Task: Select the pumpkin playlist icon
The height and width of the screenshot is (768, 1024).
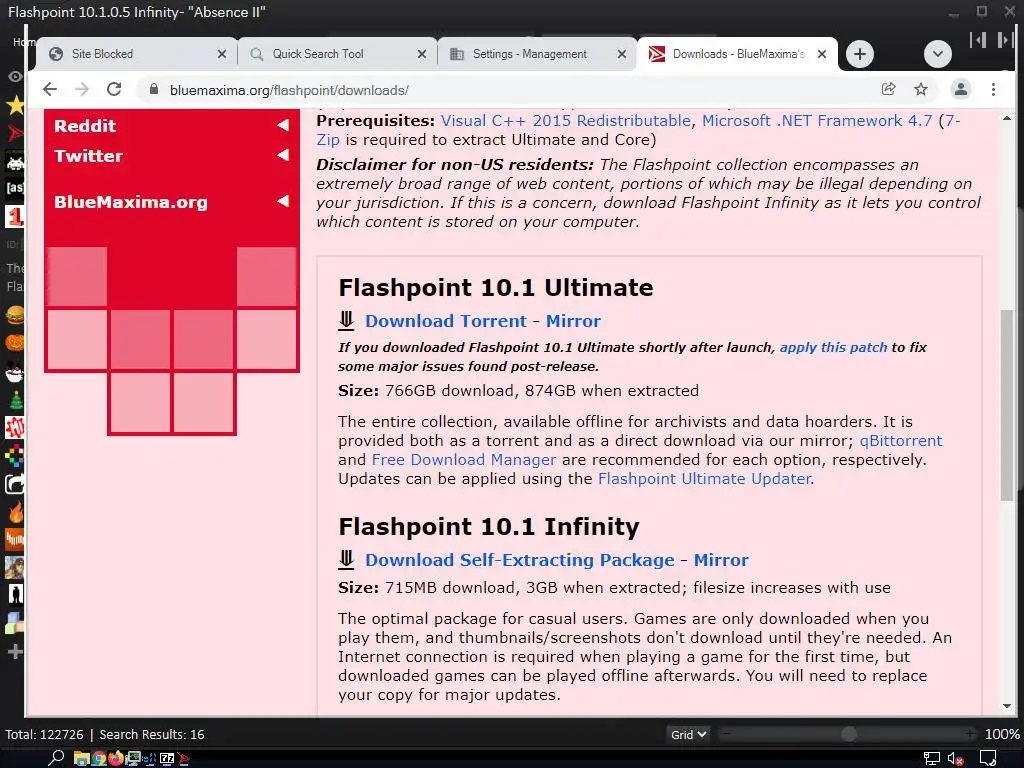Action: pos(14,343)
